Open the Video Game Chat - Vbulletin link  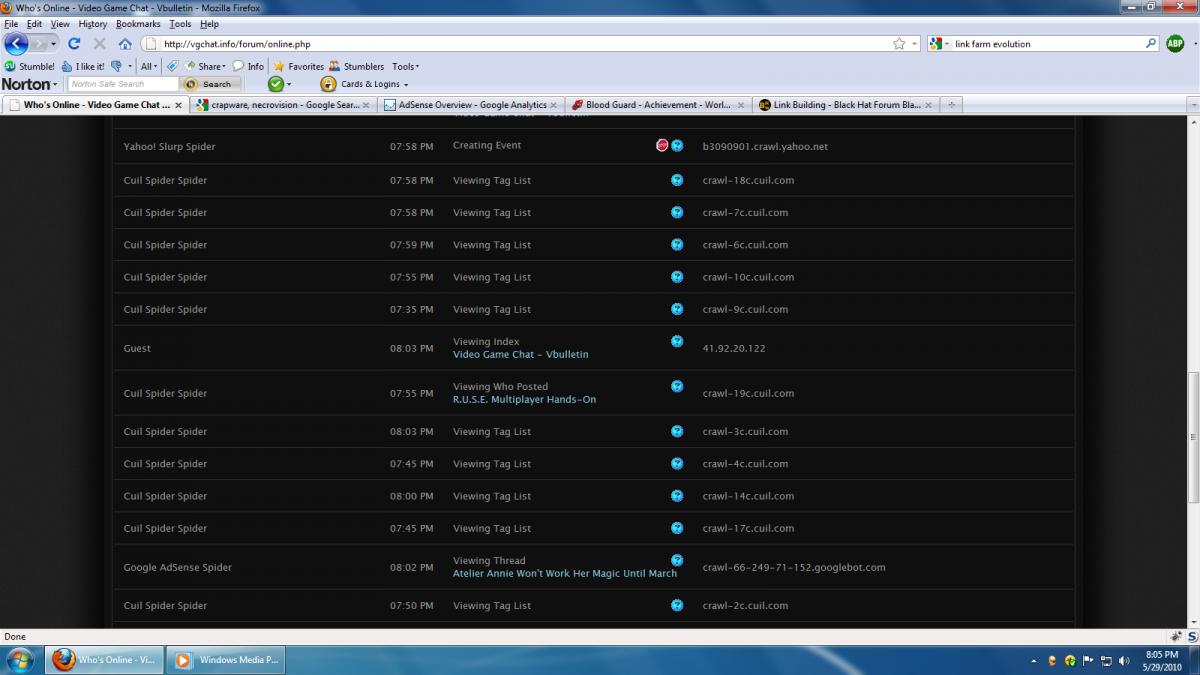[x=520, y=354]
